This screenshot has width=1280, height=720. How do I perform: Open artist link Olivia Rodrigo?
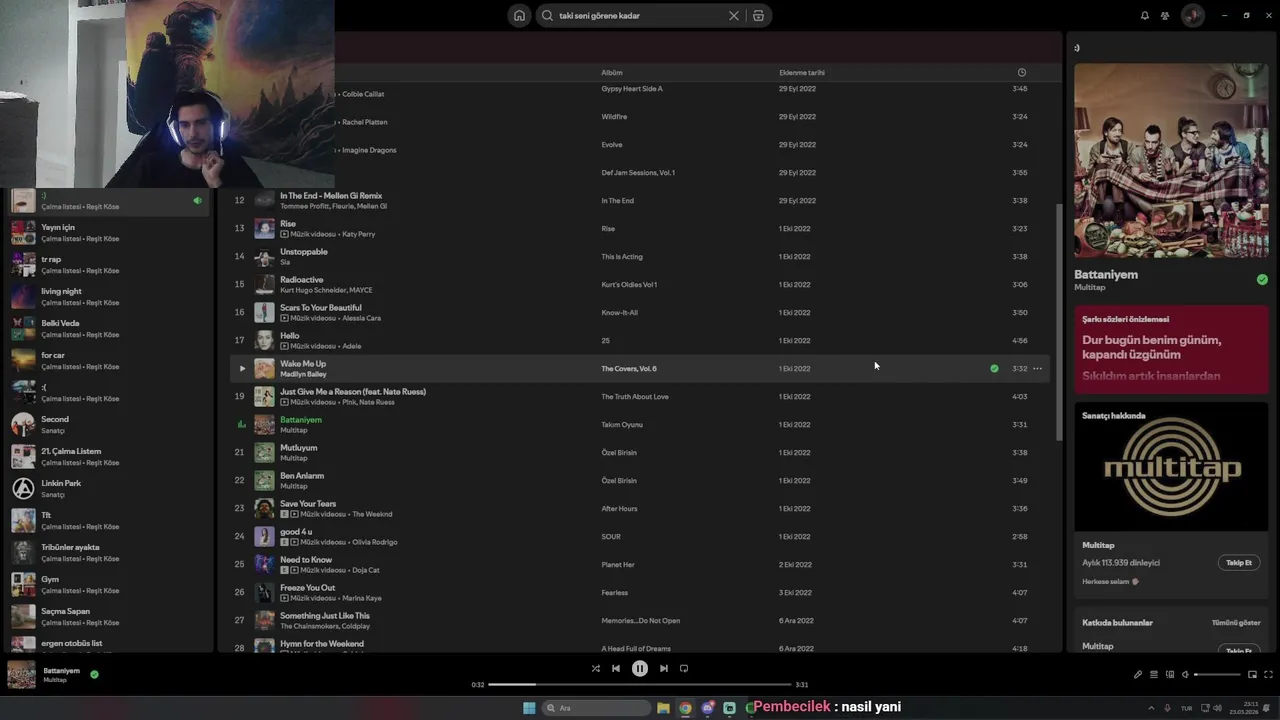[x=374, y=542]
